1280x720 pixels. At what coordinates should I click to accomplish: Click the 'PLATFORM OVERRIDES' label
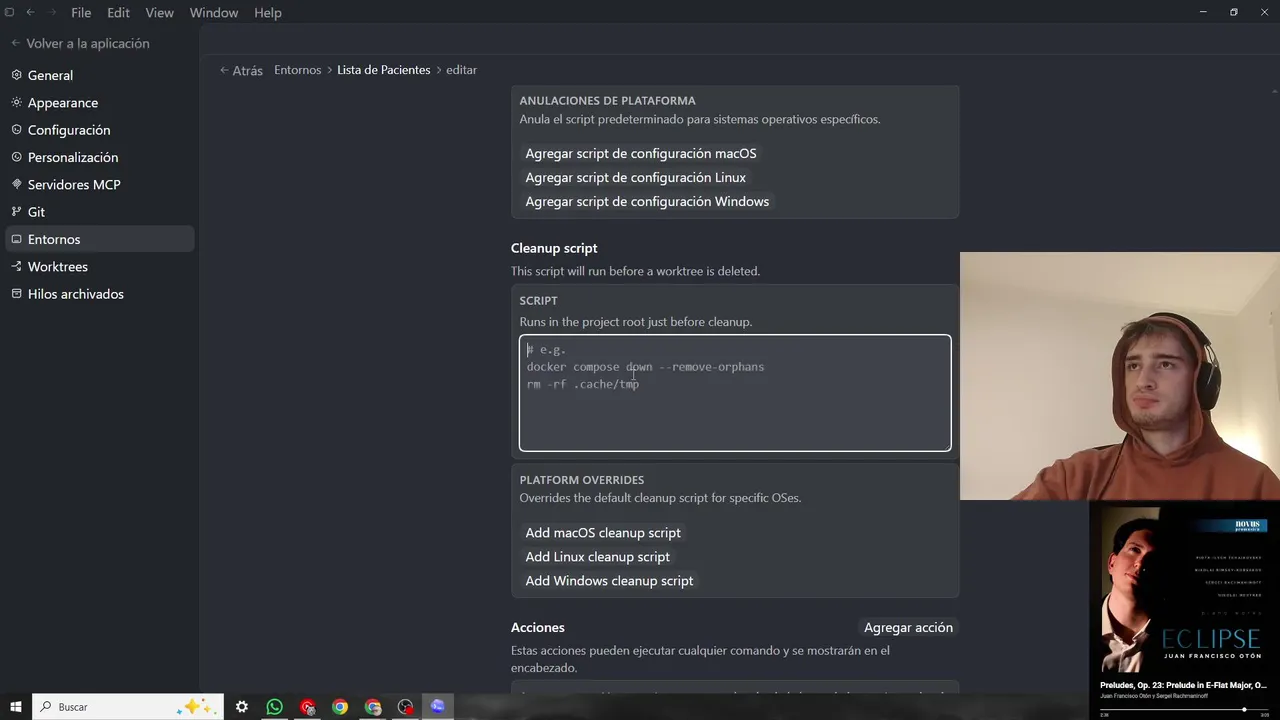[x=582, y=480]
